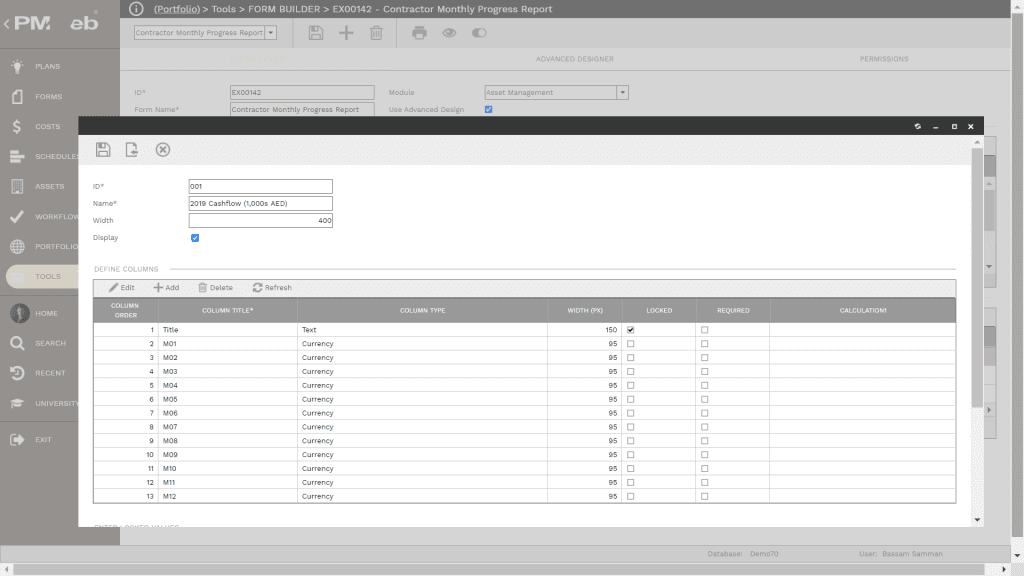This screenshot has height=576, width=1024.
Task: Click the dialog ID field containing 001
Action: point(261,186)
